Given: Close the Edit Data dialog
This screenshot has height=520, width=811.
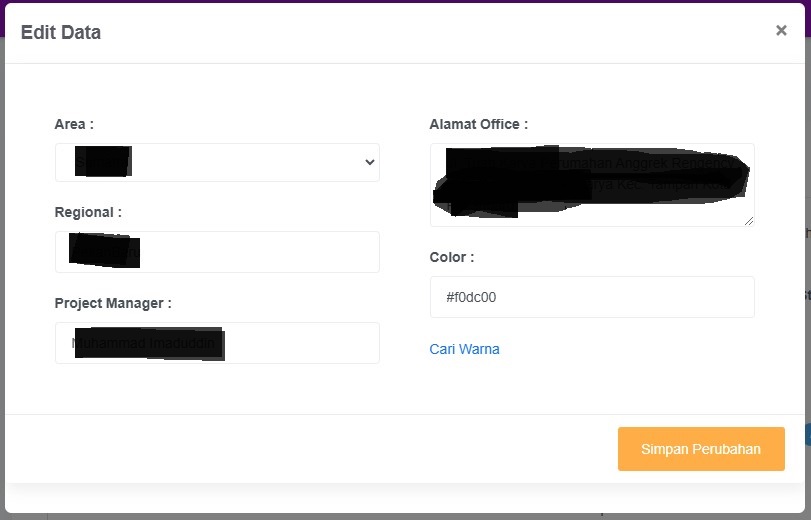Looking at the screenshot, I should (781, 30).
